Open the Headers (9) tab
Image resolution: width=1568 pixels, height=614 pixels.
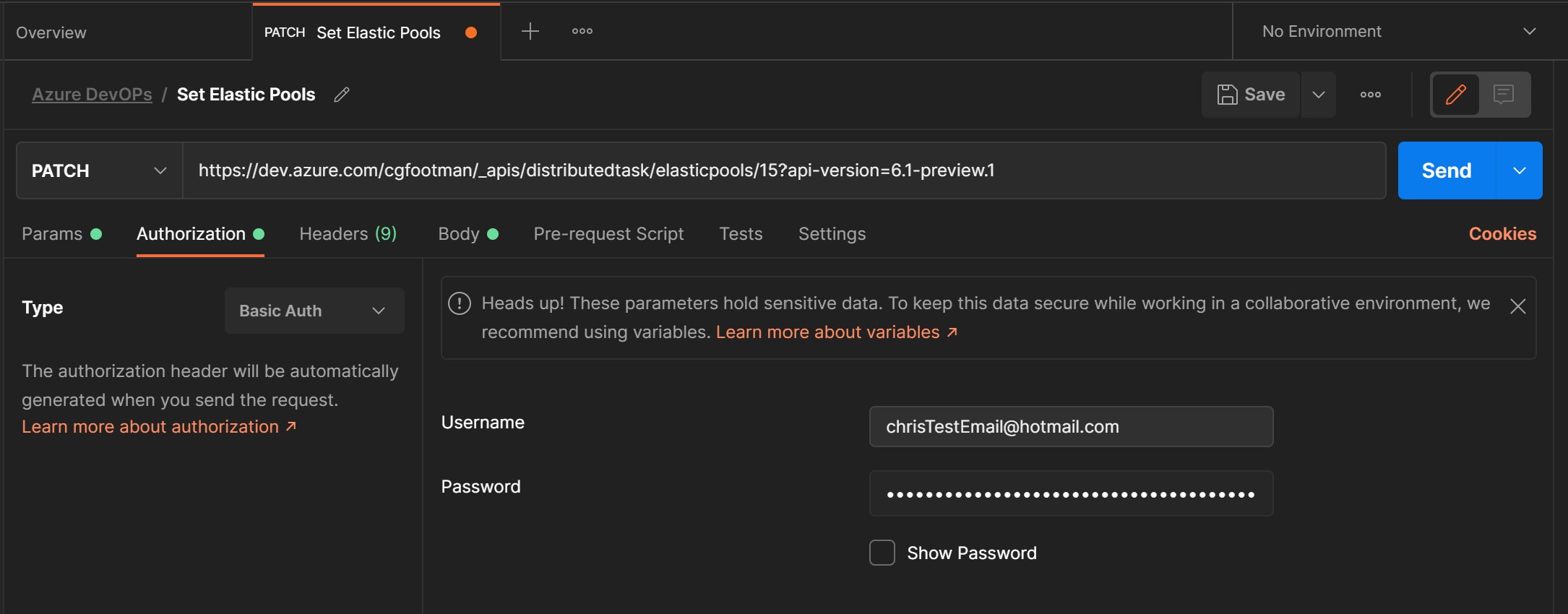(348, 234)
